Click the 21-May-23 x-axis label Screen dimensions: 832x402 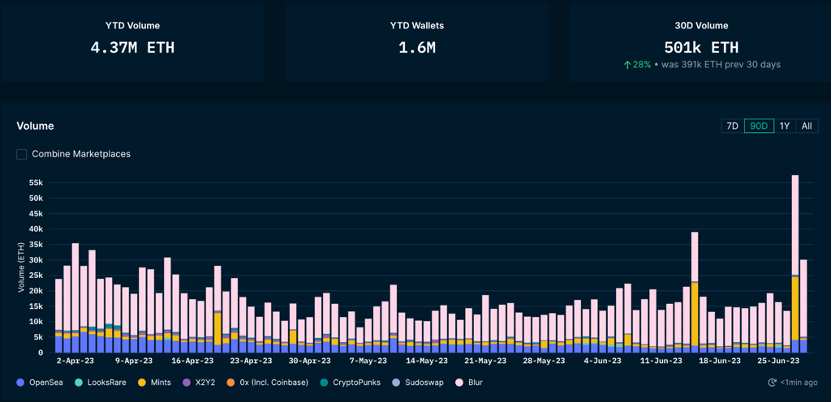484,361
